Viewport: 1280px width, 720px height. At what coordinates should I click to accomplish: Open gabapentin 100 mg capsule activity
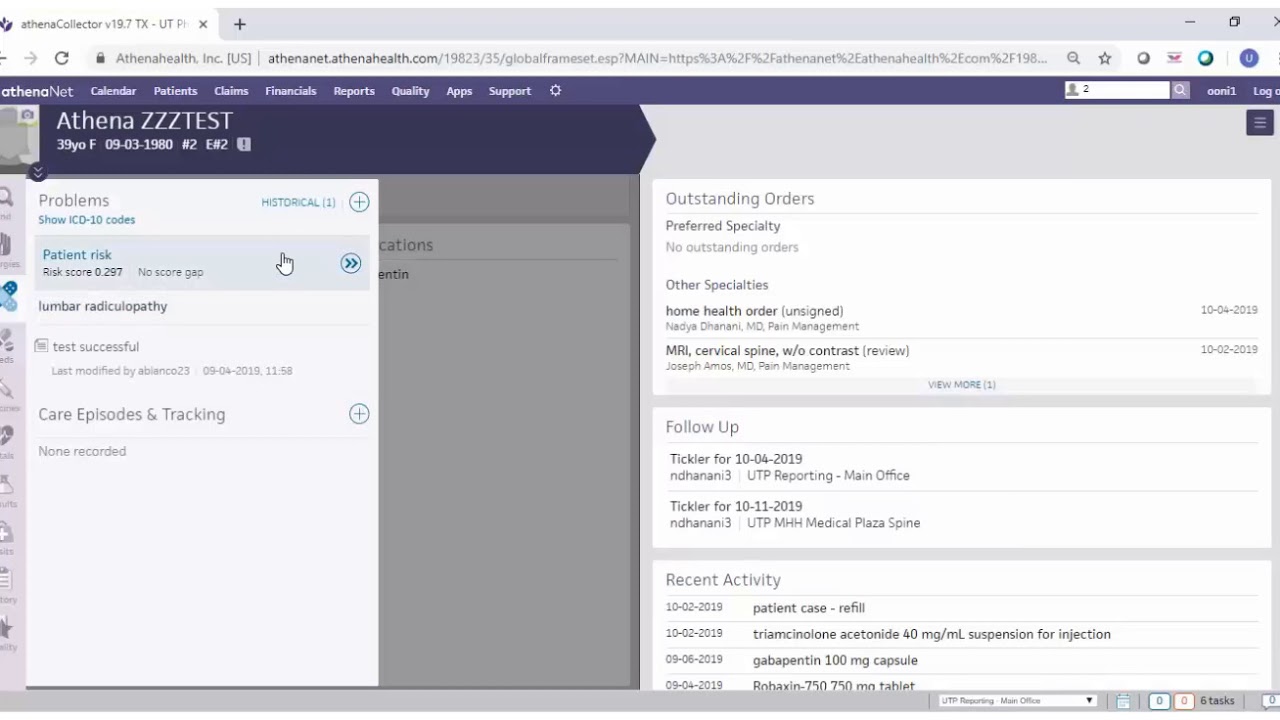835,660
